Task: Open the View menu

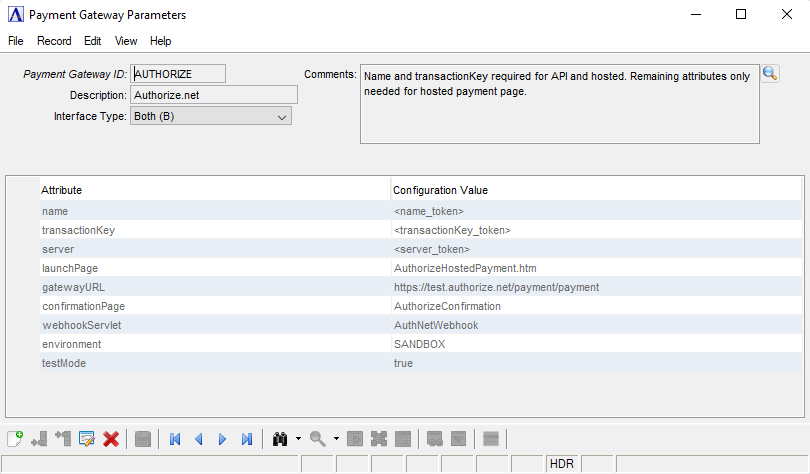Action: [x=126, y=41]
